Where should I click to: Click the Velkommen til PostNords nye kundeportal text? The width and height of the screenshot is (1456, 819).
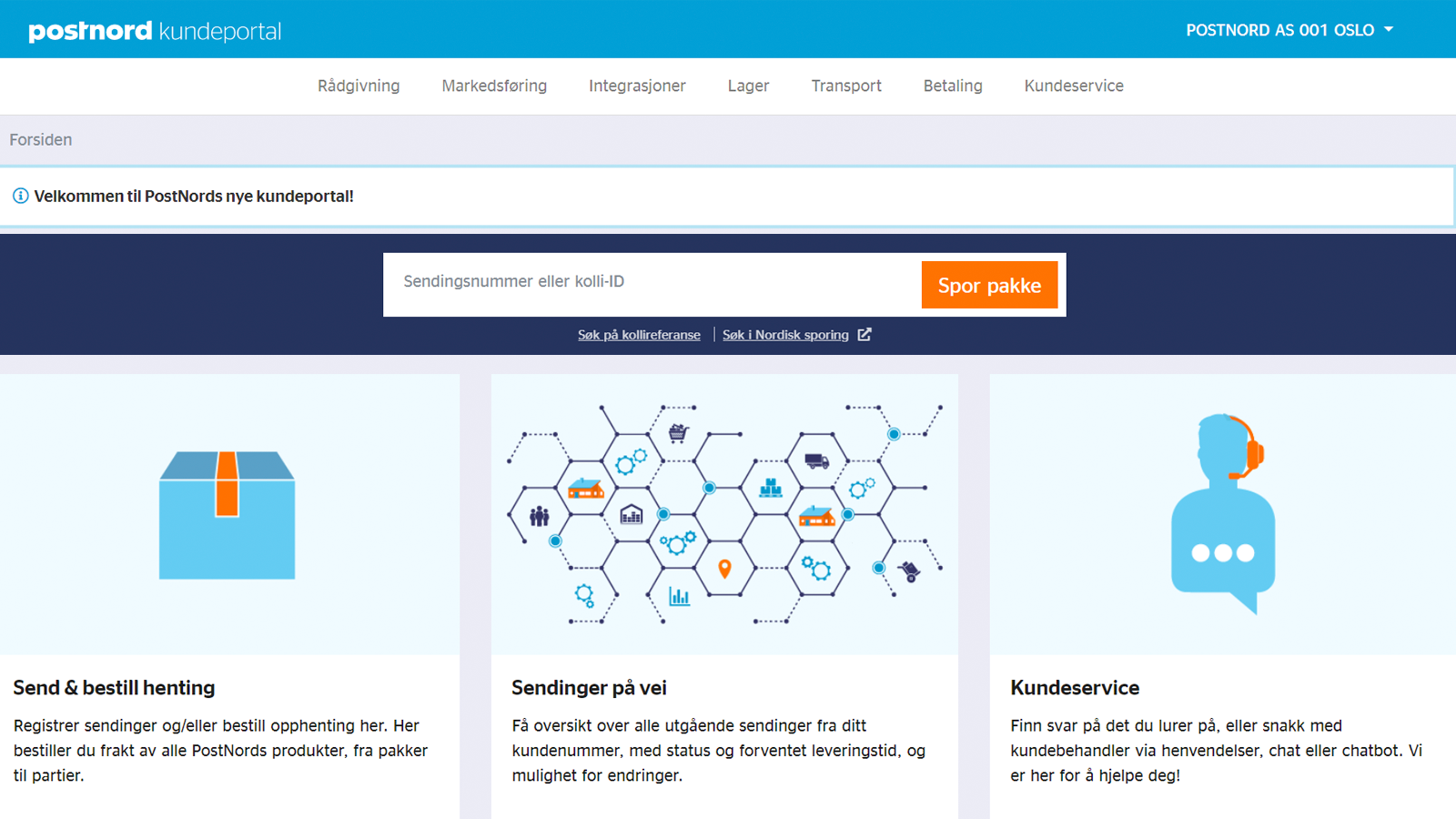tap(194, 196)
